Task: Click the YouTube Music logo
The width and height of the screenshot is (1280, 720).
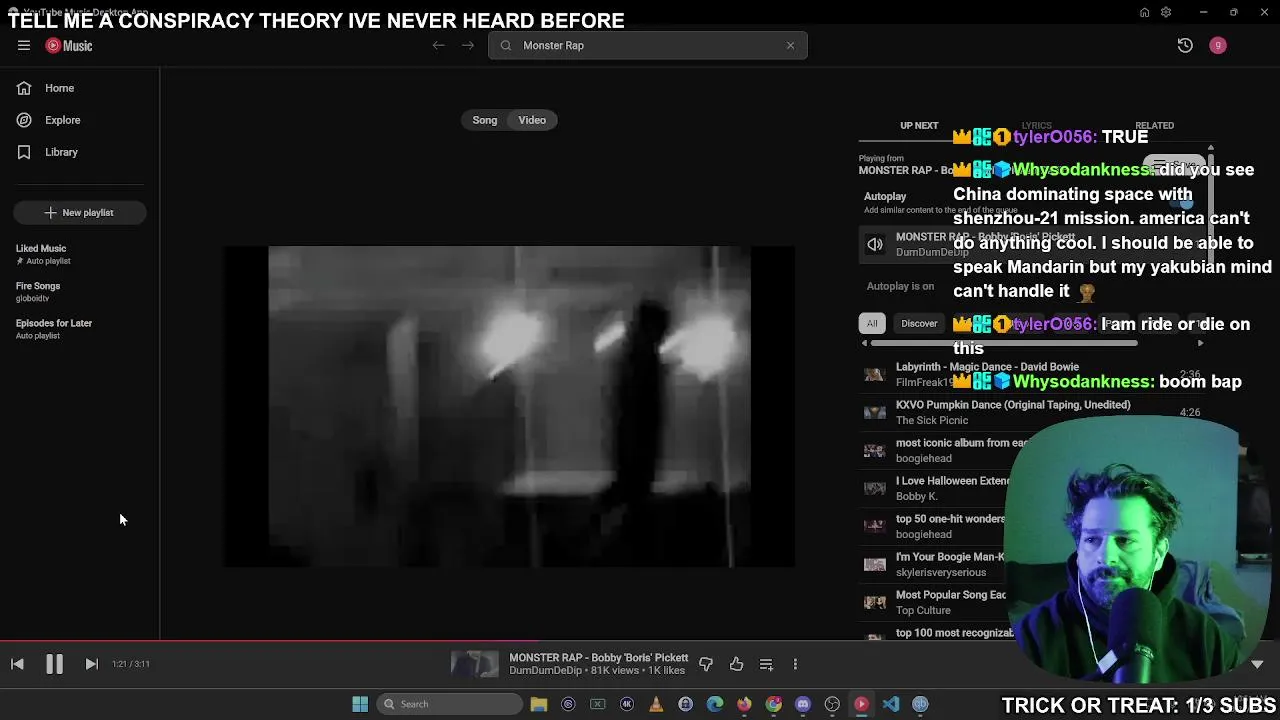Action: coord(69,46)
